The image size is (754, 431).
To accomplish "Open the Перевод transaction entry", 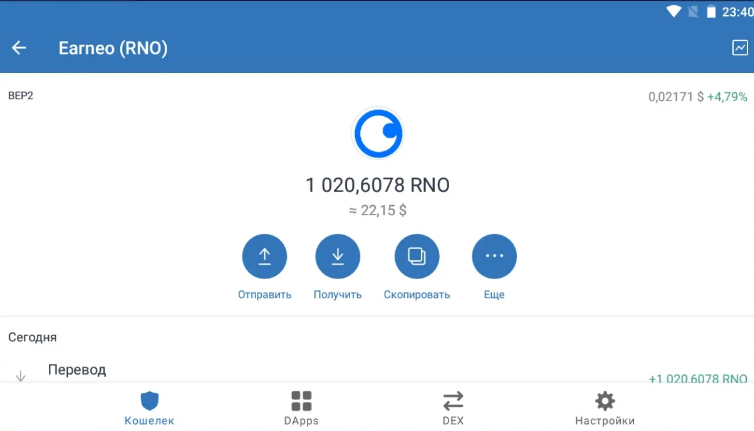I will 77,370.
